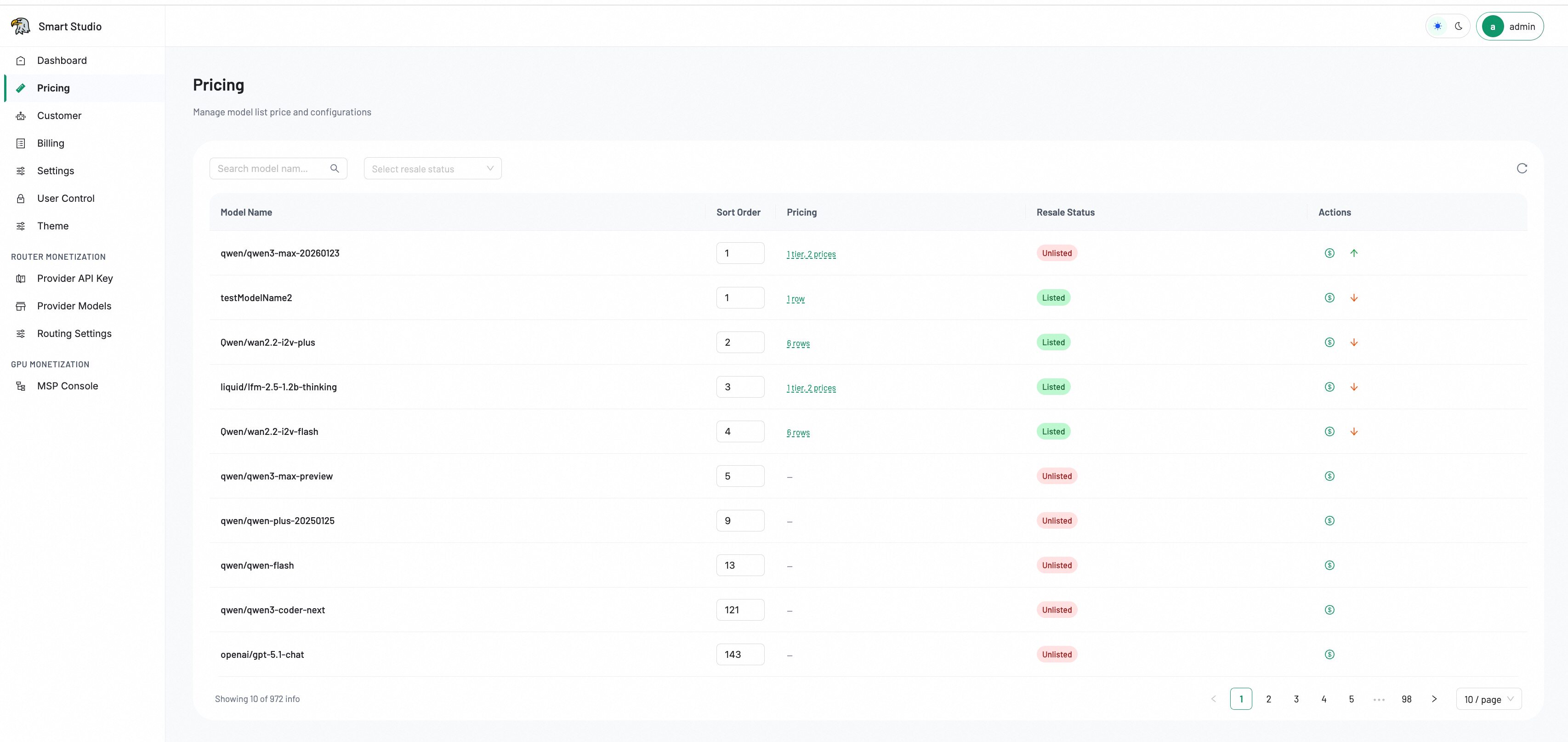
Task: Open the 10 / page size dropdown
Action: [1488, 699]
